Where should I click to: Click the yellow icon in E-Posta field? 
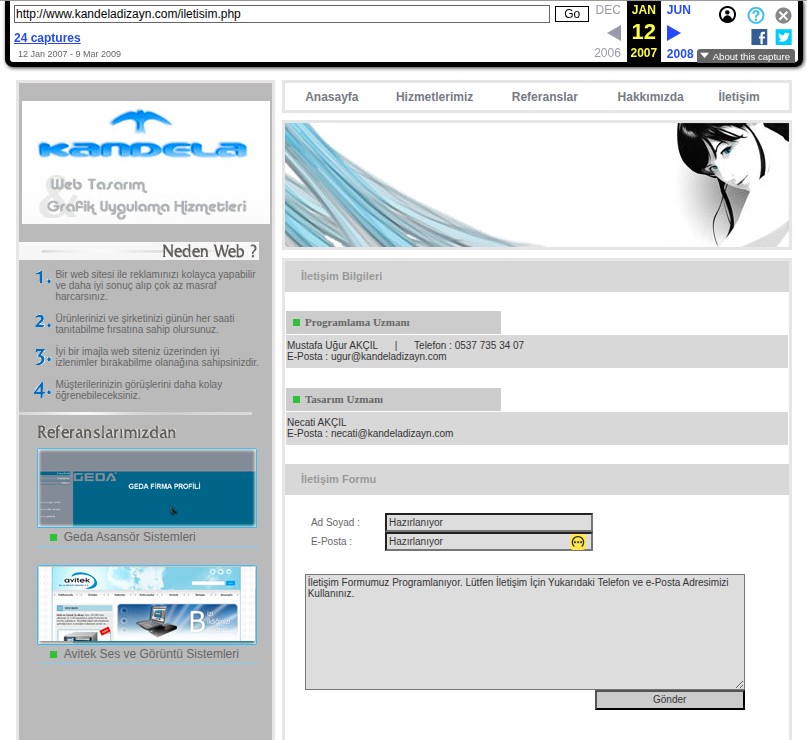click(578, 542)
